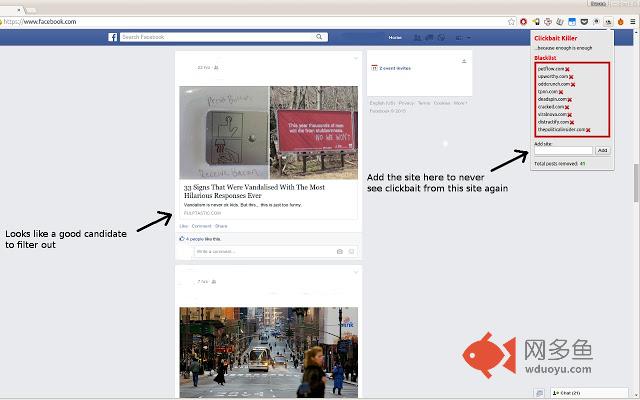Click the Add site text field
Image resolution: width=640 pixels, height=400 pixels.
pyautogui.click(x=563, y=151)
